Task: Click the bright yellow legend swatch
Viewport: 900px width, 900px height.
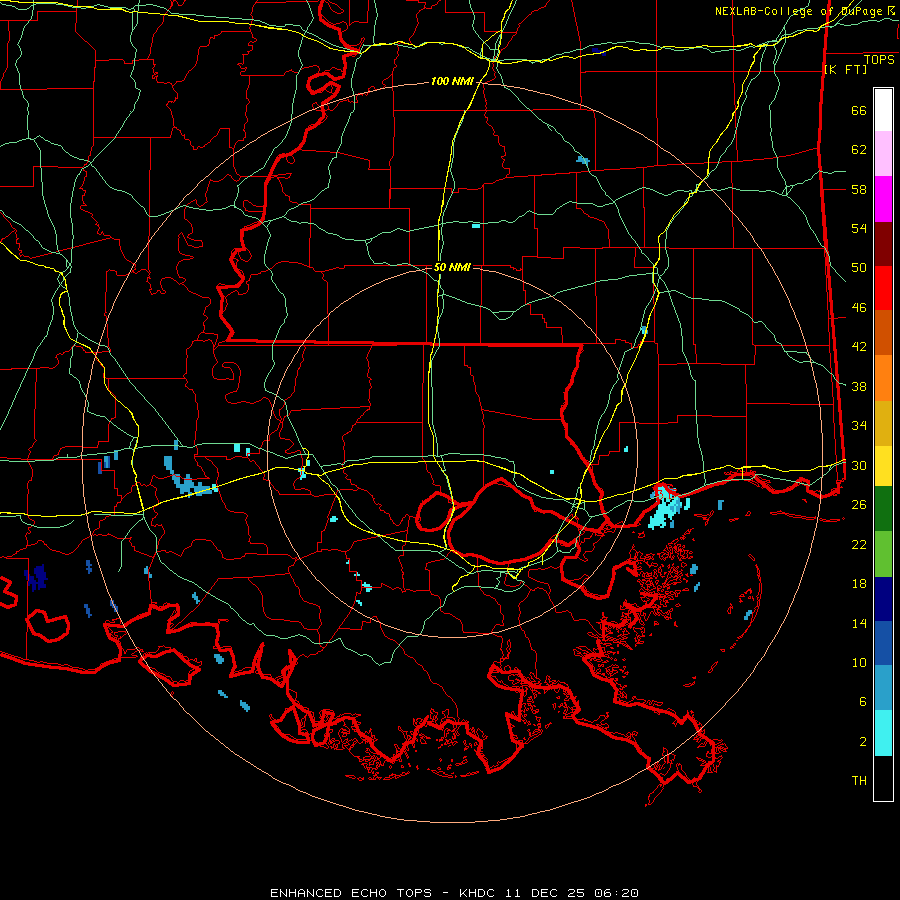Action: (883, 465)
